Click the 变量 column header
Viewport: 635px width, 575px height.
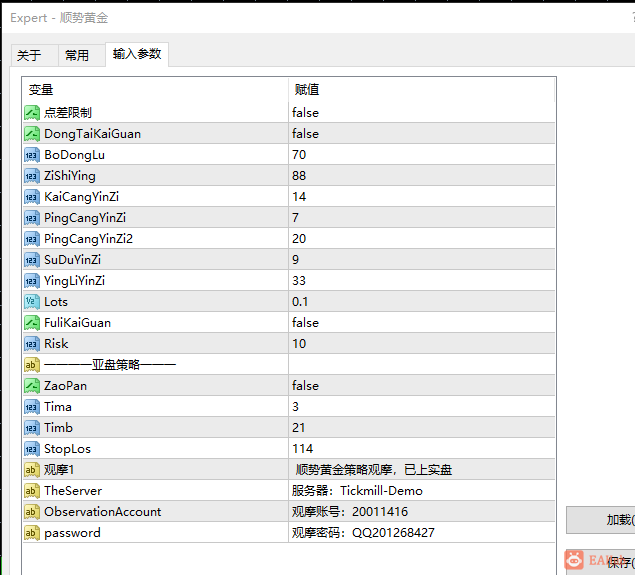click(x=156, y=89)
